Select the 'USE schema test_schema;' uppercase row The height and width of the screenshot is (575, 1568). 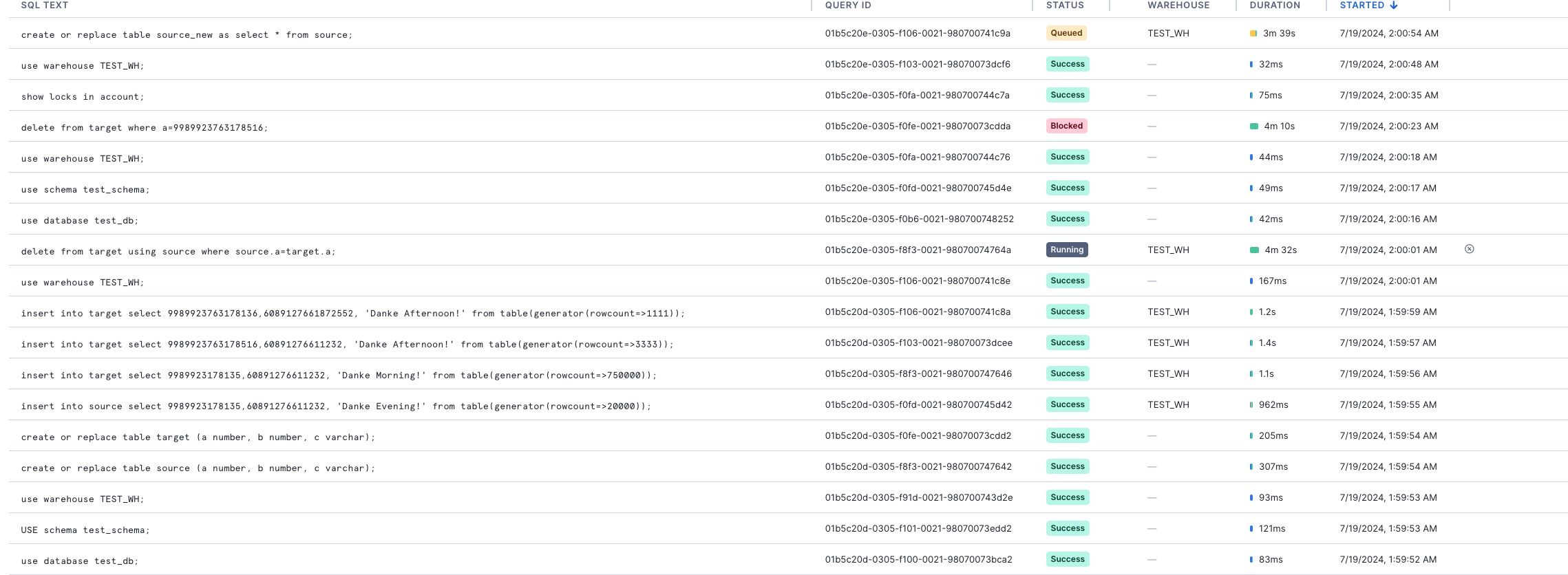788,528
